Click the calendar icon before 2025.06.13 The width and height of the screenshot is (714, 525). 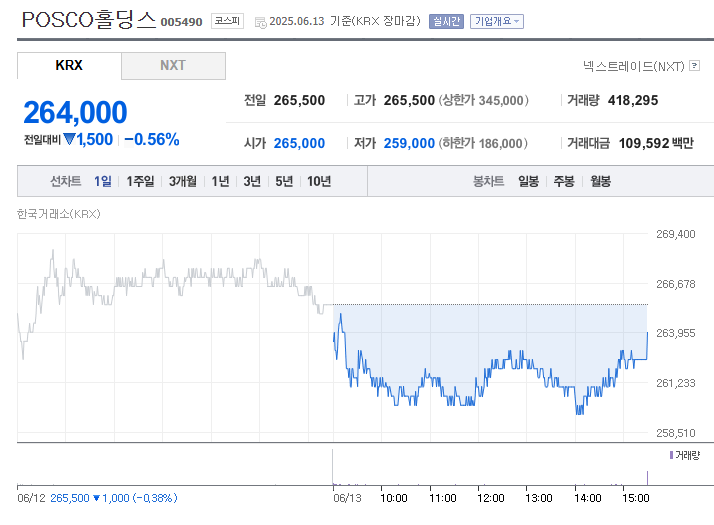(260, 22)
